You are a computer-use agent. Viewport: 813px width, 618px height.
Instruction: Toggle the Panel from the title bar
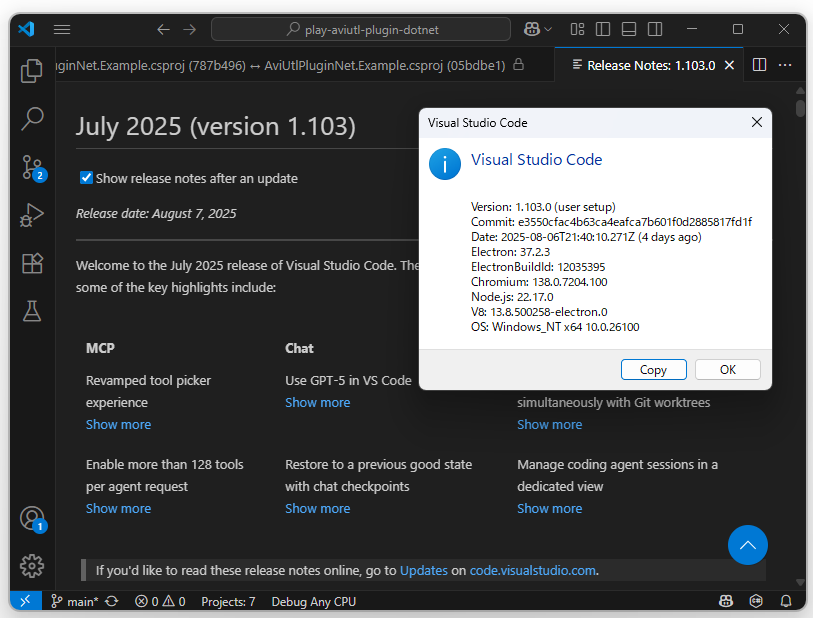[627, 29]
